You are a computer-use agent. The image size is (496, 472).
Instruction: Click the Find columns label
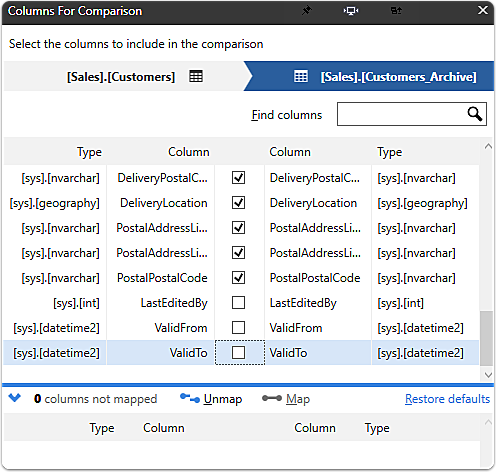coord(287,115)
